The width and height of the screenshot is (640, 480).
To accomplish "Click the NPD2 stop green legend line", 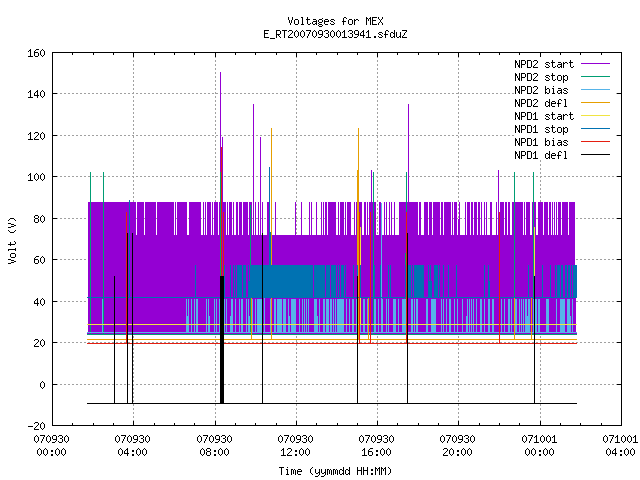I will click(x=596, y=77).
